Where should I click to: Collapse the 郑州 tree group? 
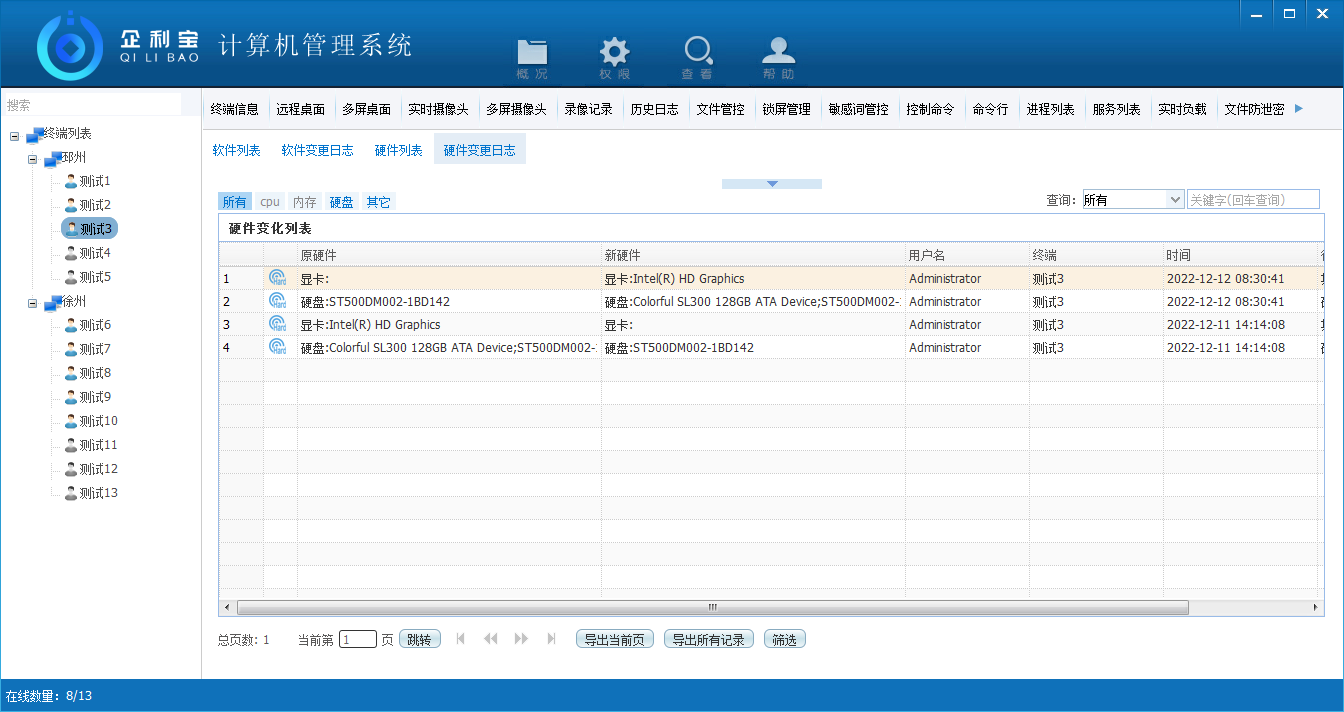[33, 158]
